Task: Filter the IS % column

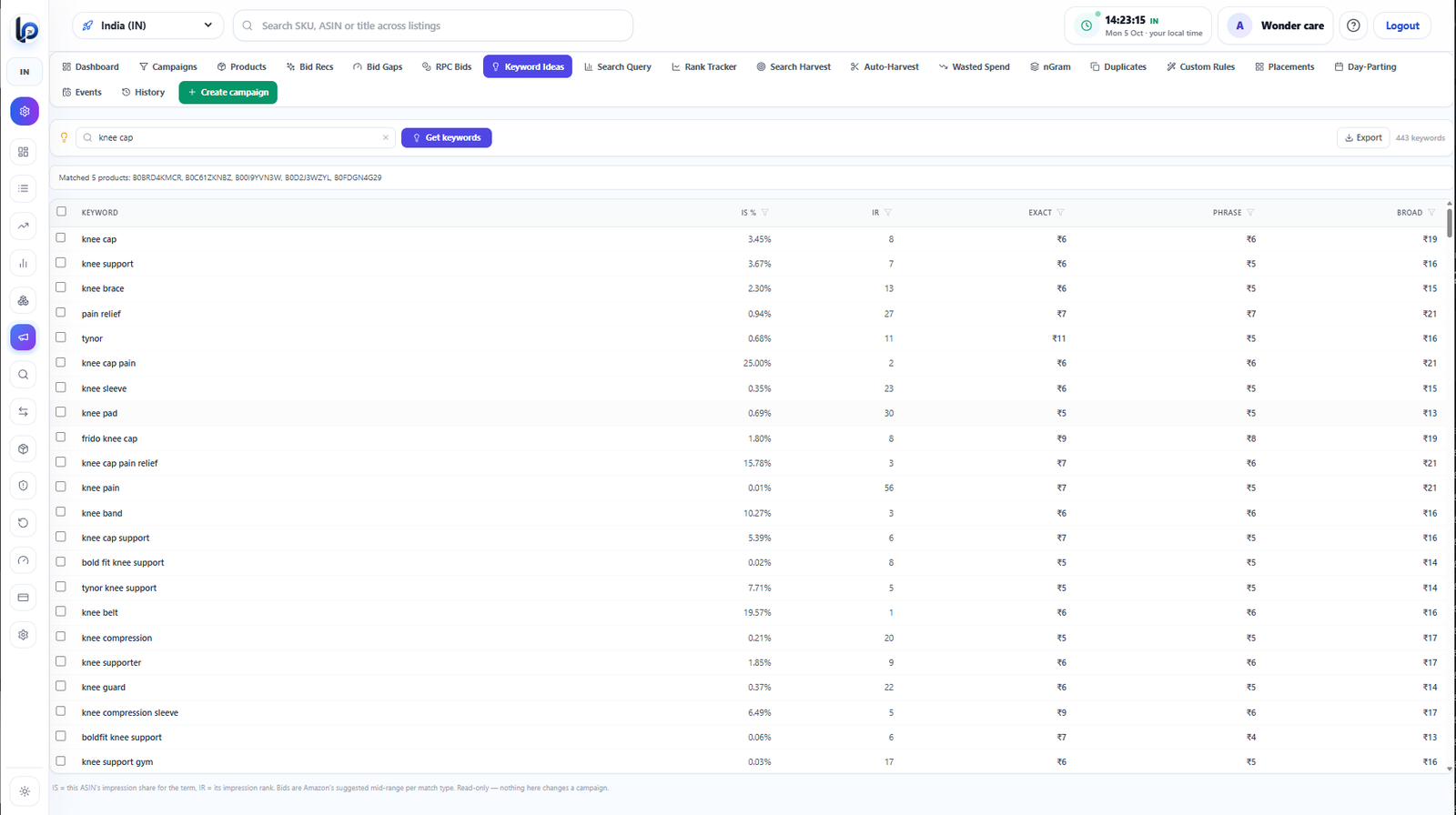Action: (x=764, y=213)
